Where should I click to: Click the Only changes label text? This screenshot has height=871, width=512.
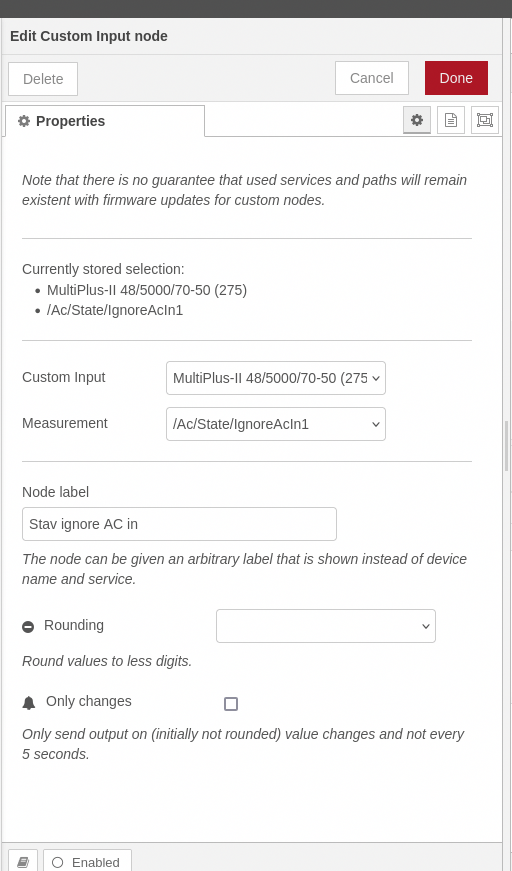(x=89, y=701)
